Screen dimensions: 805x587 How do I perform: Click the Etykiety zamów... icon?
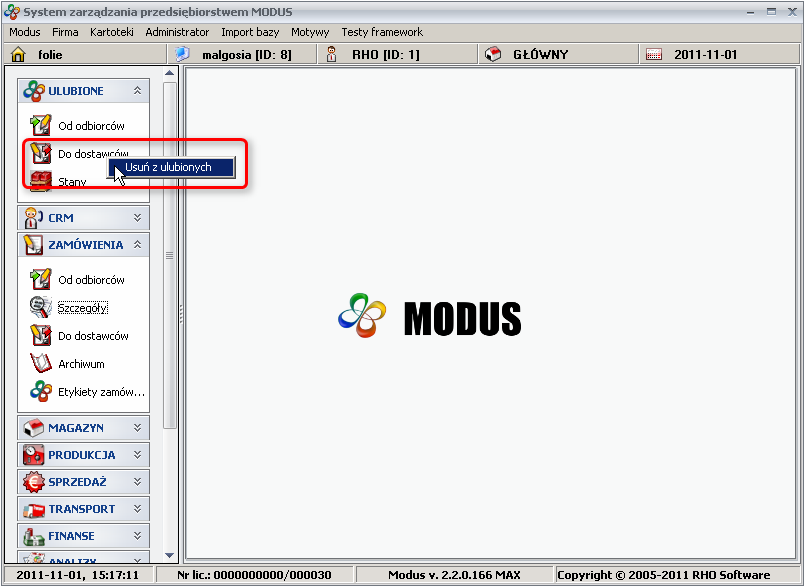[40, 391]
